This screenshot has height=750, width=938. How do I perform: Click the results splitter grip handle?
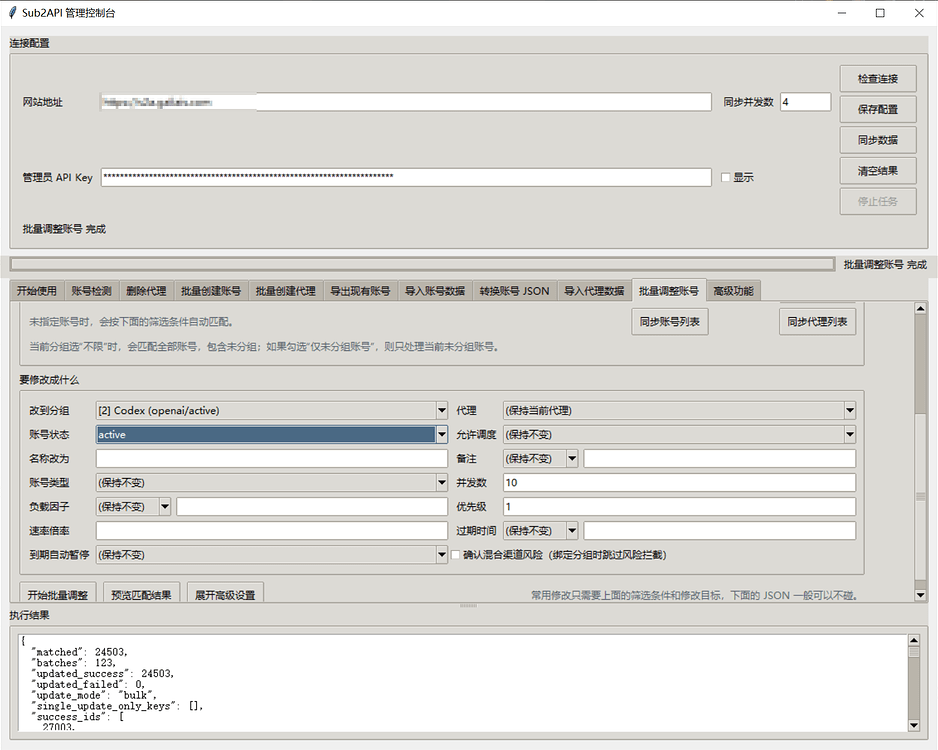click(468, 606)
